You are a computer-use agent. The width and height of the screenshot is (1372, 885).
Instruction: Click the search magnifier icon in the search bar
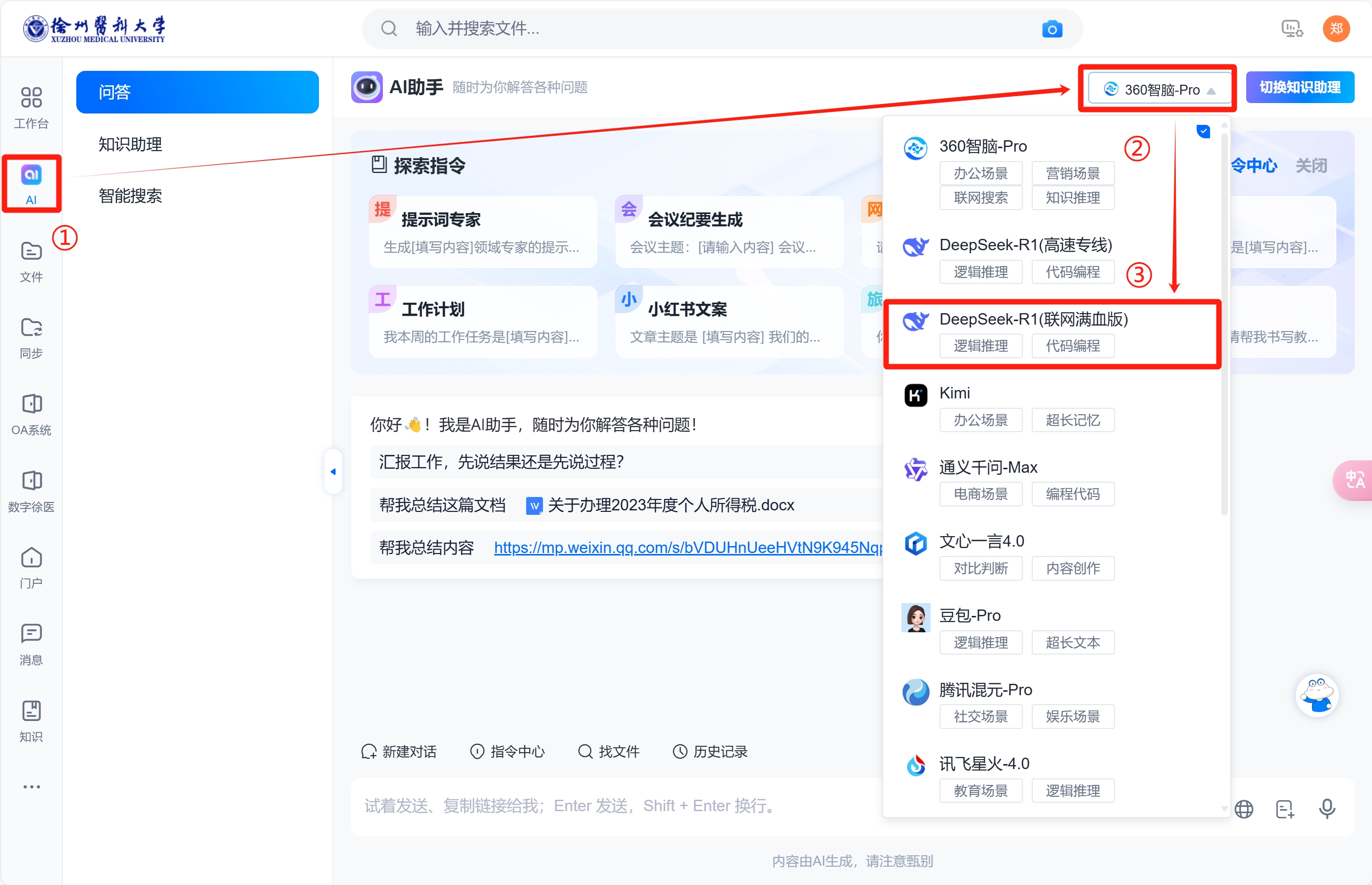point(389,29)
